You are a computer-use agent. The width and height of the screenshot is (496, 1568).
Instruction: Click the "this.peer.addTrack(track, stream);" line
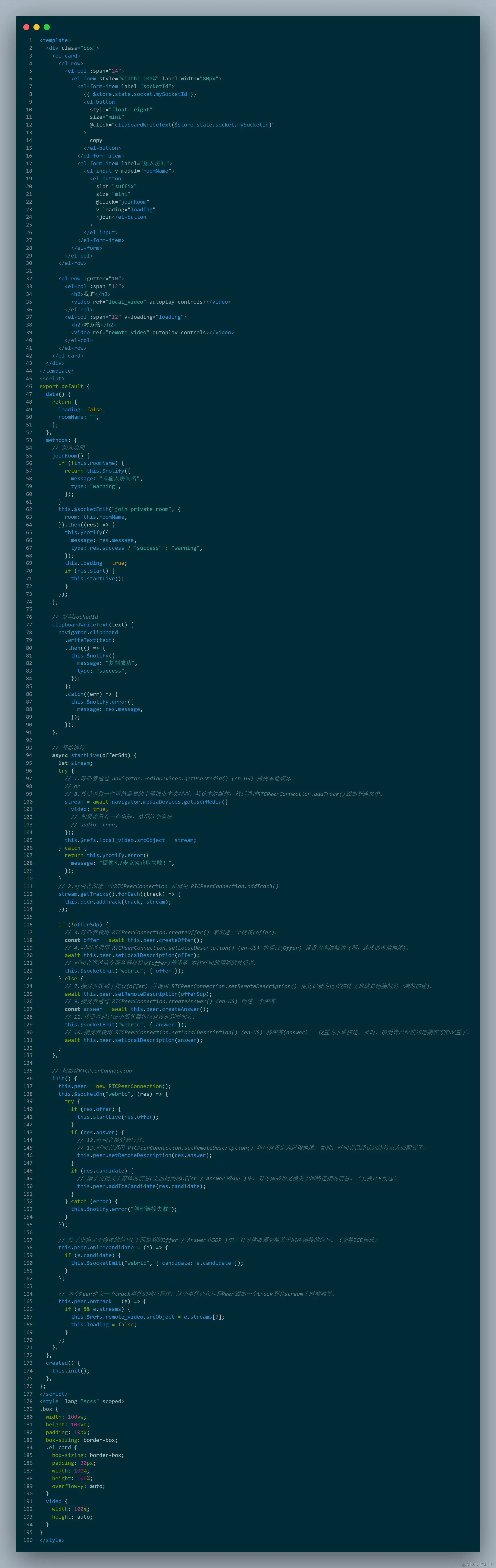tap(118, 902)
